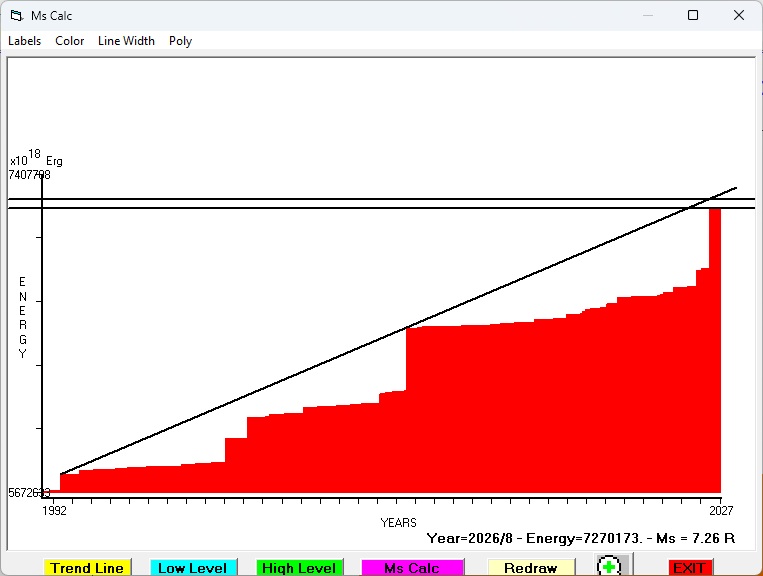Viewport: 763px width, 576px height.
Task: Click the yellow Trend Line button
Action: [87, 568]
